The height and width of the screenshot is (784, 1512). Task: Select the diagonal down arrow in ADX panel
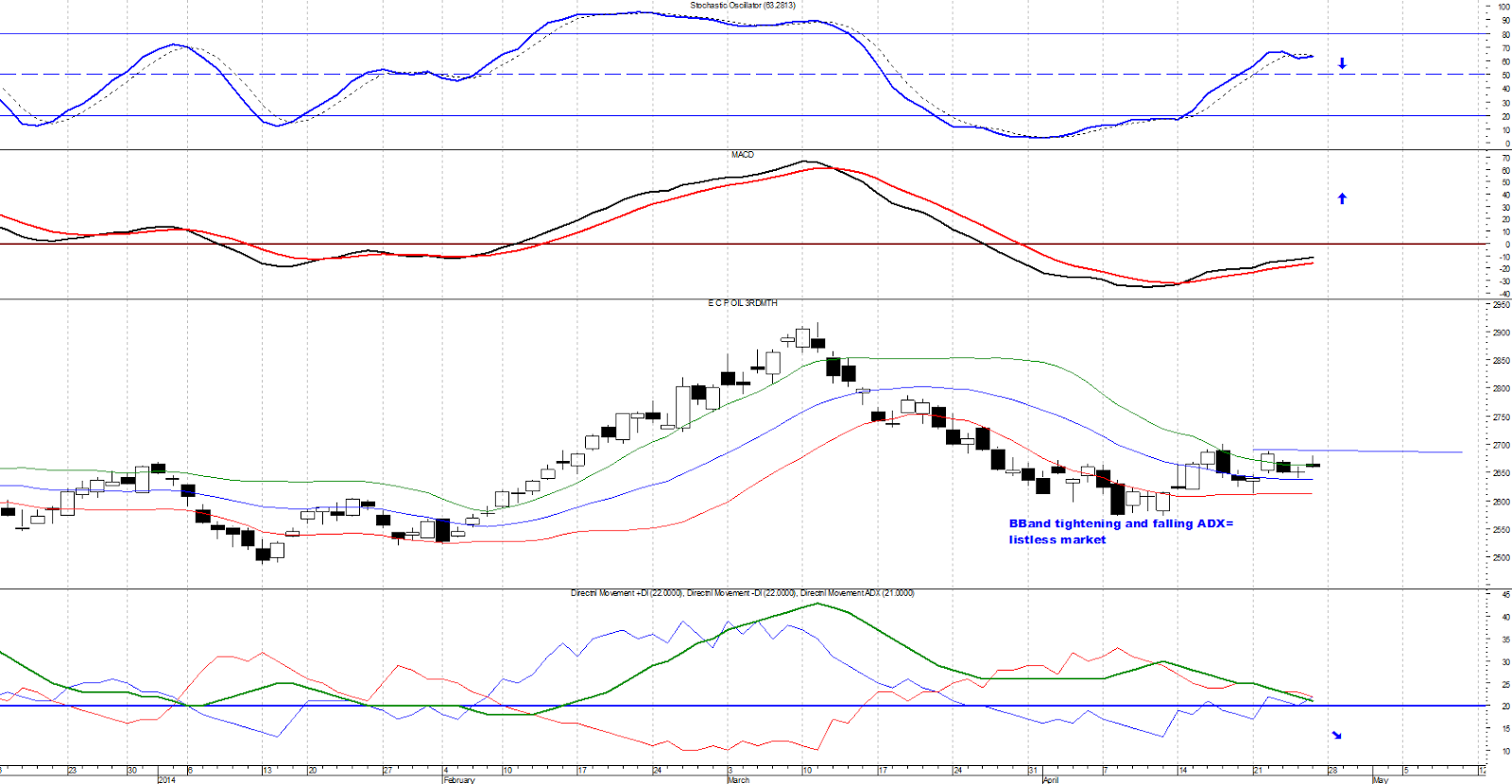click(x=1336, y=735)
